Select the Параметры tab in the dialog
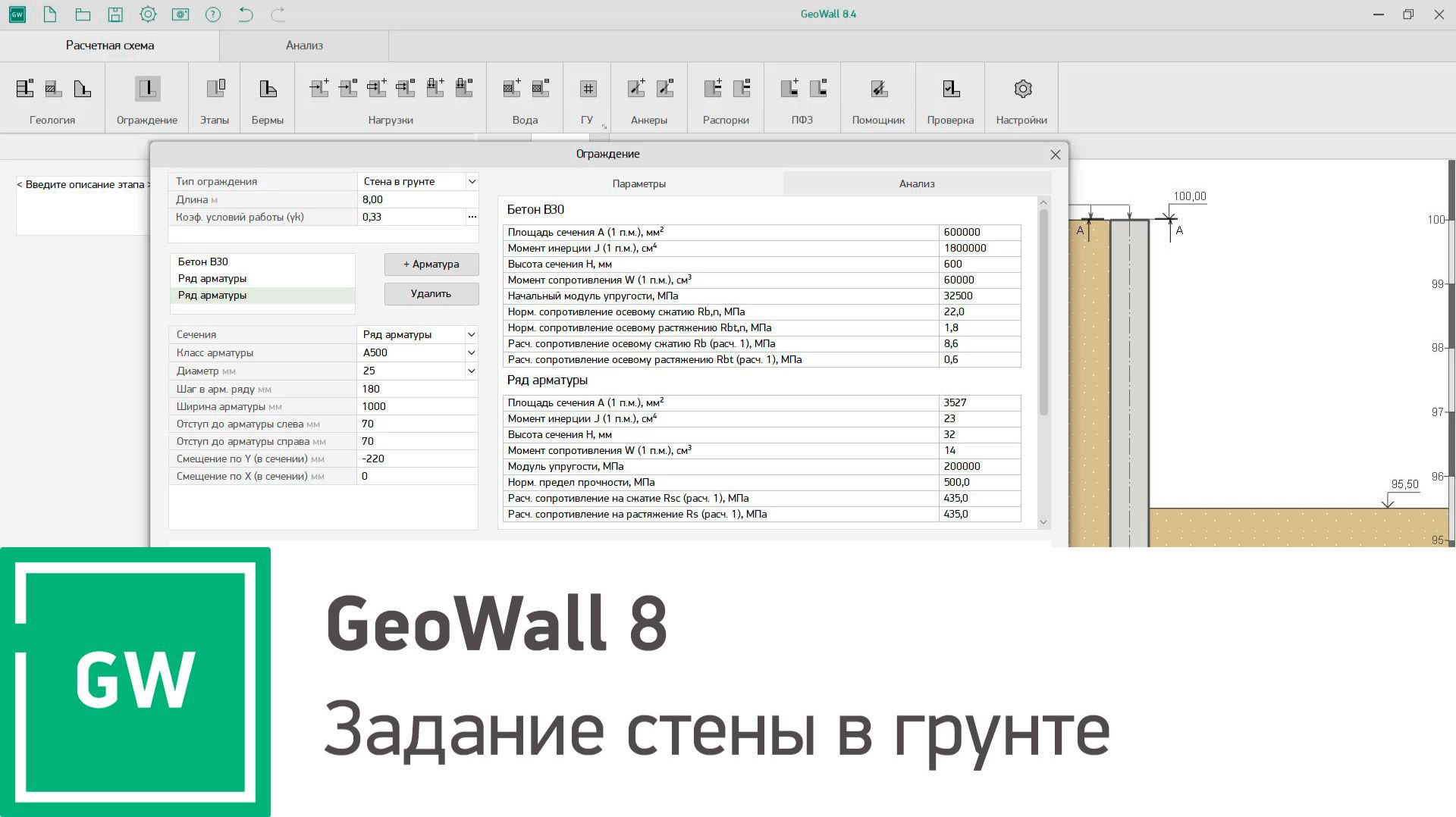The width and height of the screenshot is (1456, 817). [x=639, y=183]
